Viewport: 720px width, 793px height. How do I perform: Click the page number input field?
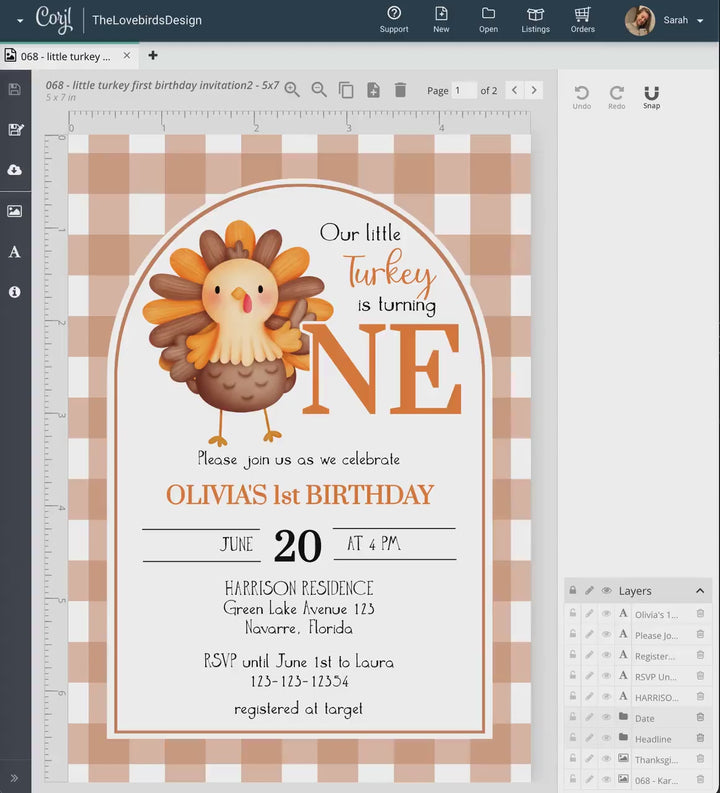[463, 91]
